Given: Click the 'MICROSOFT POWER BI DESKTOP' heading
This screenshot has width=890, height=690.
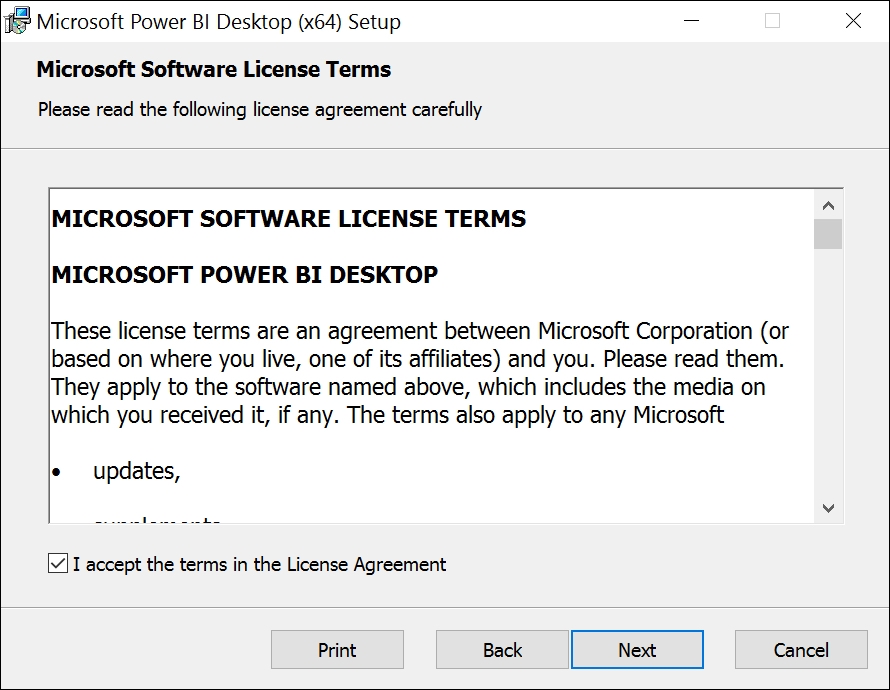Looking at the screenshot, I should [x=245, y=275].
